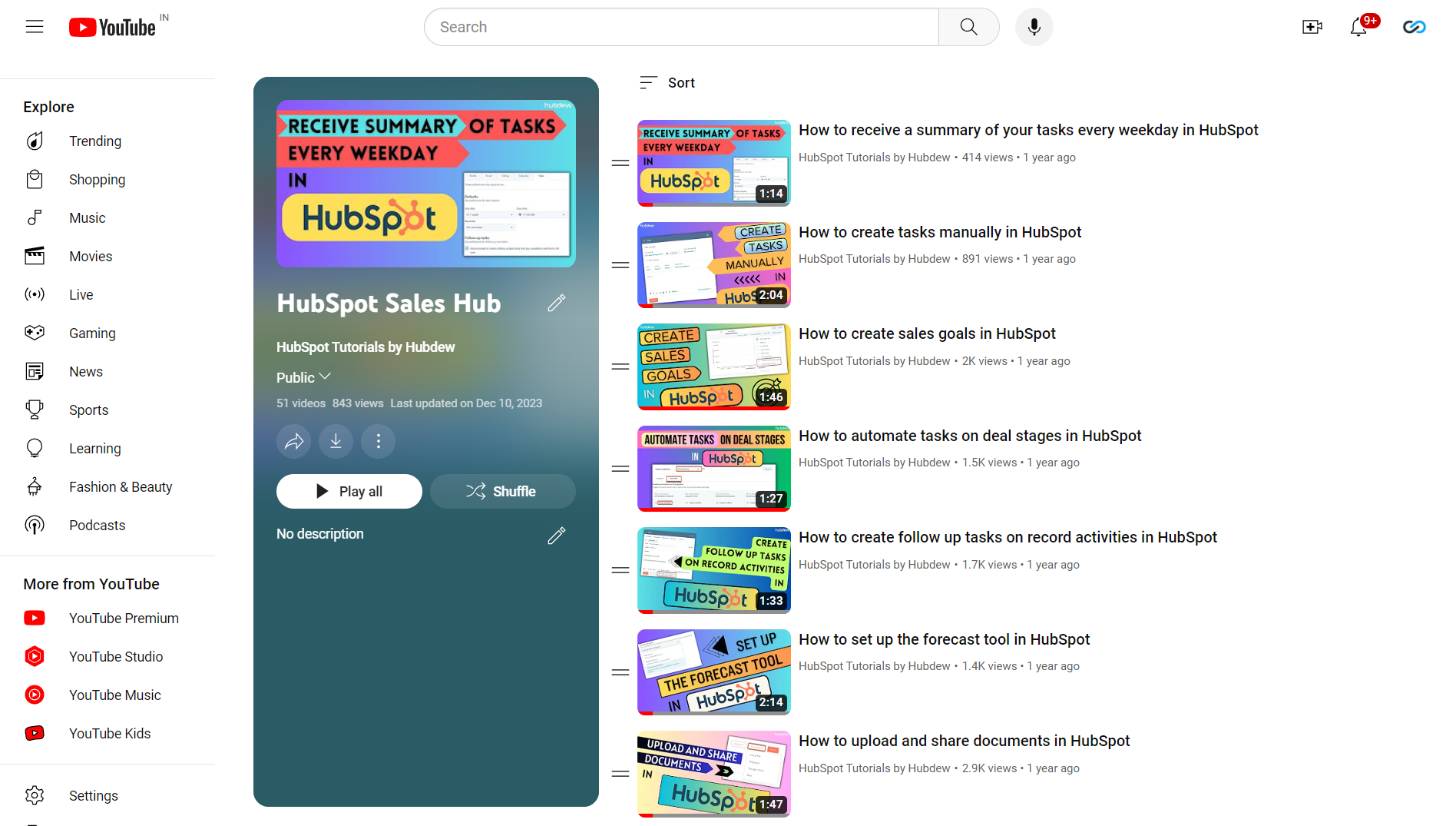Open HubSpot Tutorials by Hubdew channel in playlist panel

pyautogui.click(x=366, y=347)
